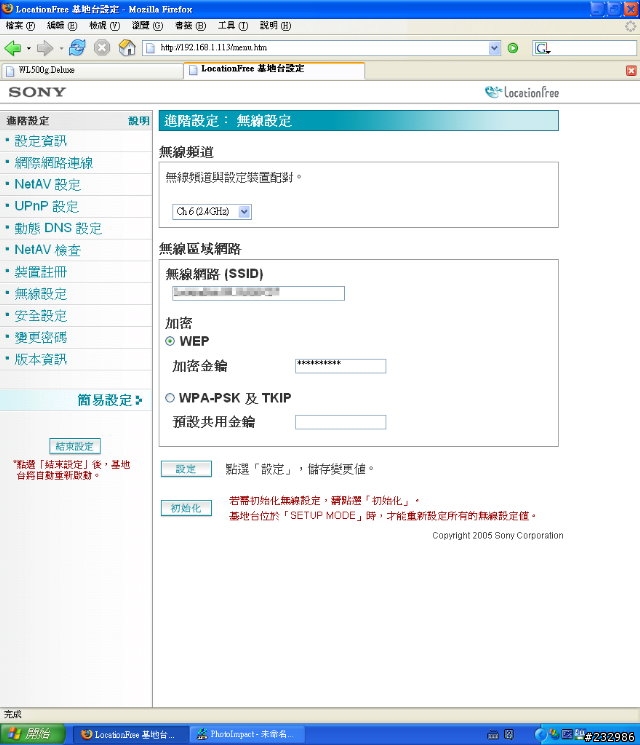Reload the page with the refresh icon

77,48
